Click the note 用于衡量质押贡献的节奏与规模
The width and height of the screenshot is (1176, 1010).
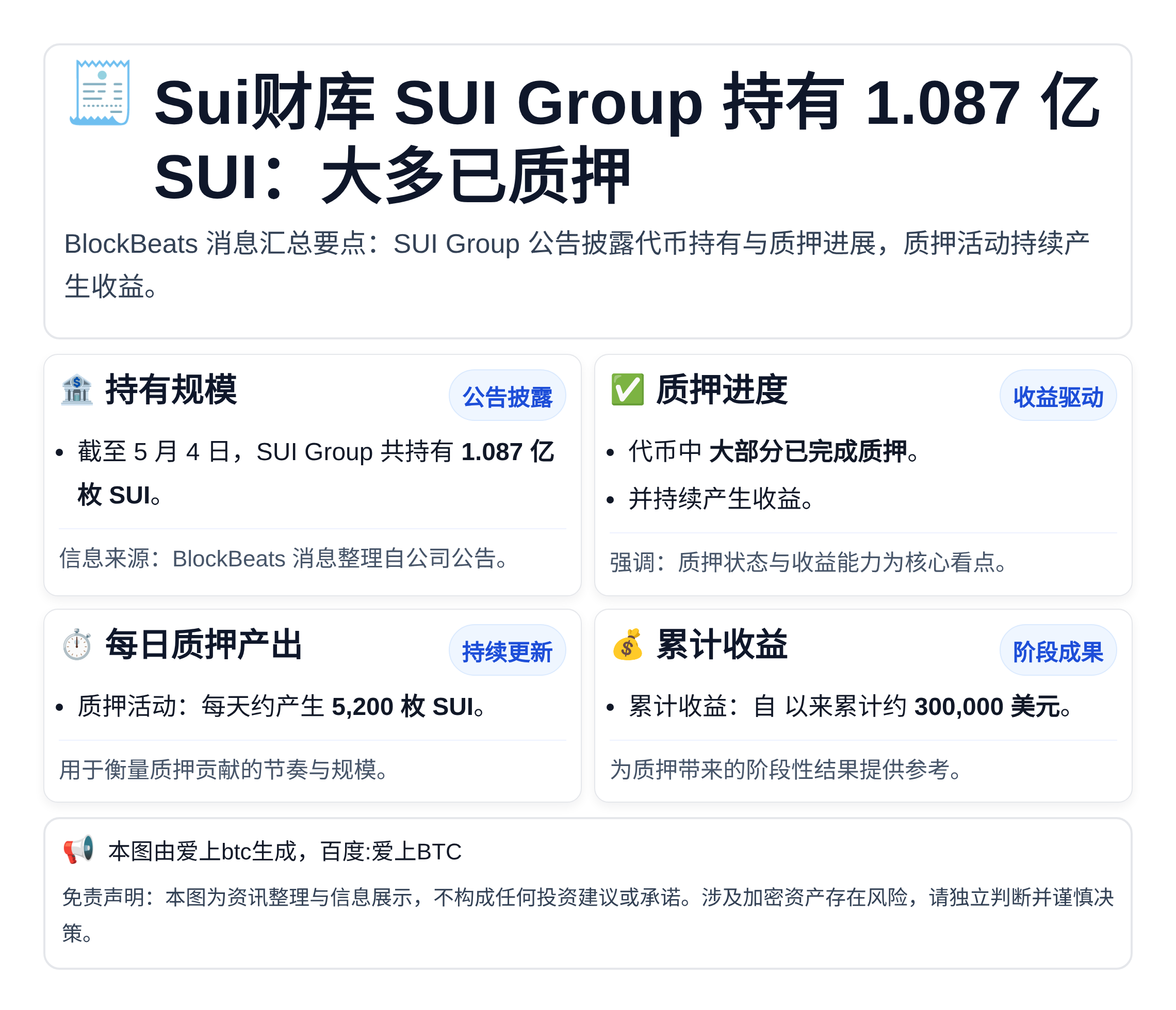tap(224, 769)
